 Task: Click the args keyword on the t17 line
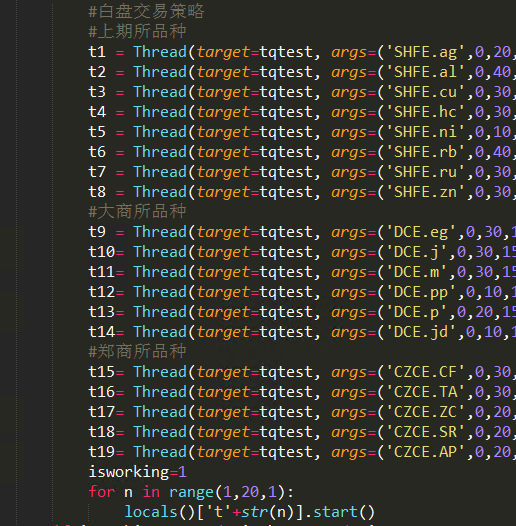pos(349,413)
